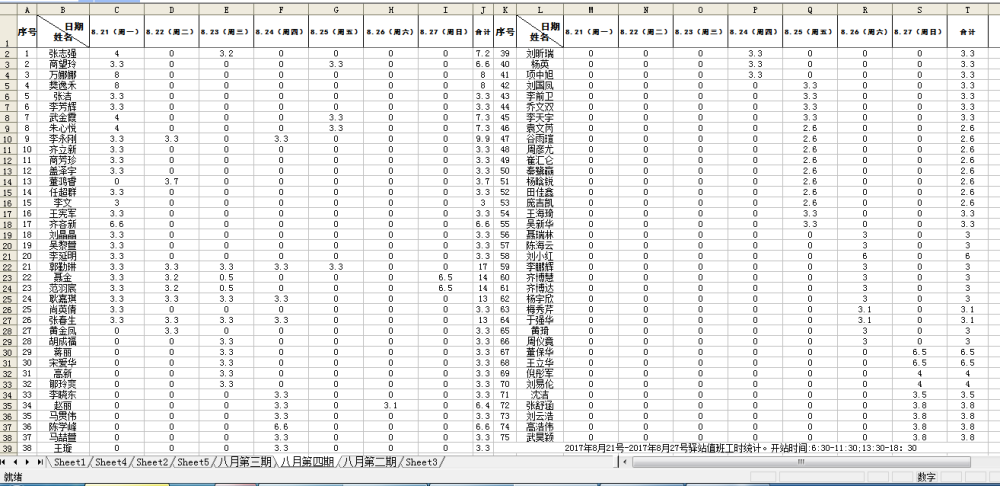1000x486 pixels.
Task: Select column A header
Action: [x=27, y=10]
